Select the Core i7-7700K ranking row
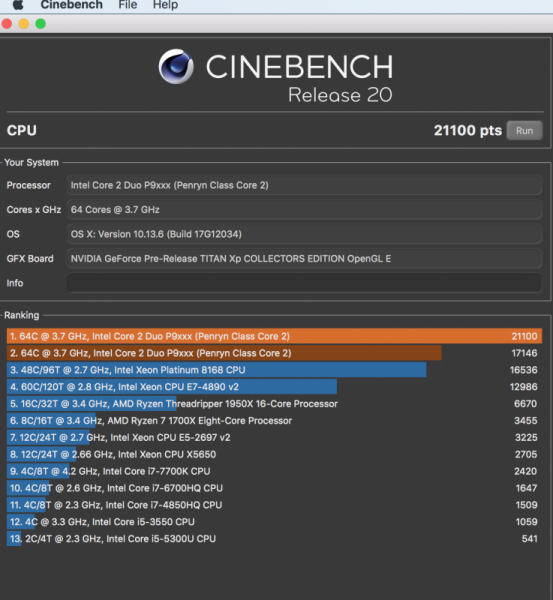The width and height of the screenshot is (553, 600). click(274, 471)
